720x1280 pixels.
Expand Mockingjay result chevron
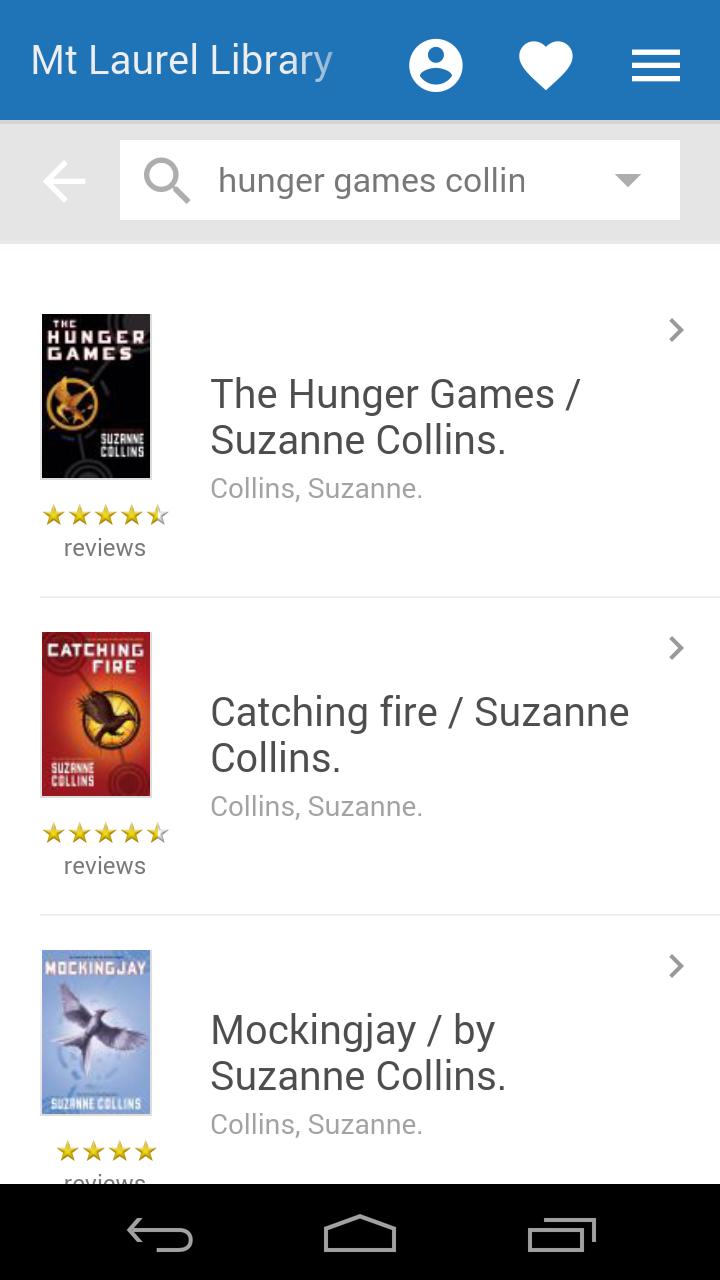pyautogui.click(x=677, y=966)
